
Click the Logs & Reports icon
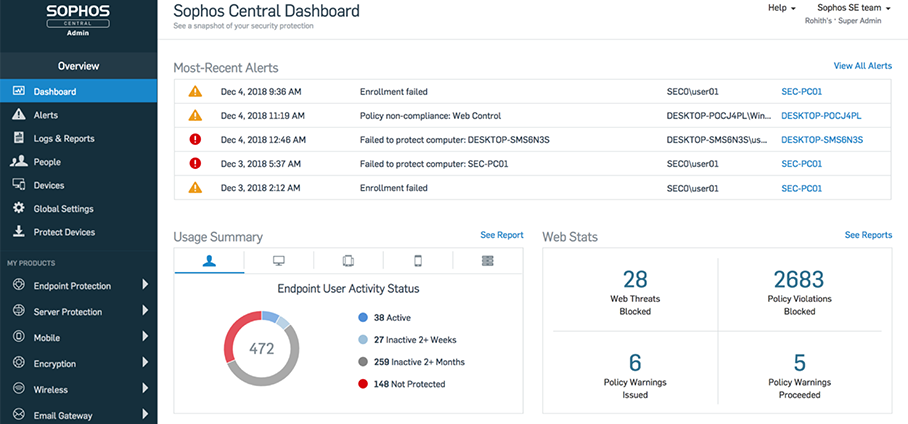pos(18,138)
